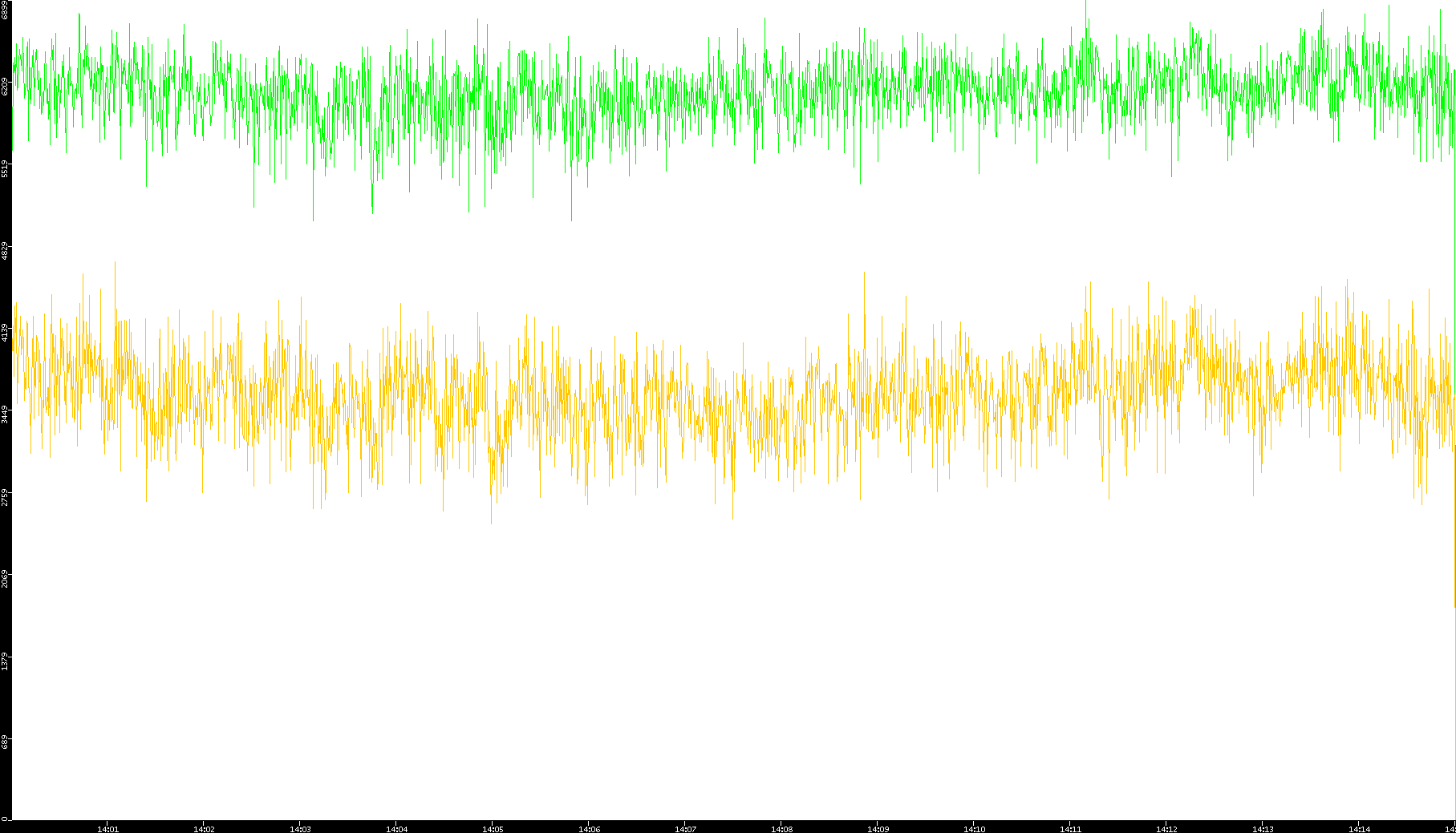Image resolution: width=1456 pixels, height=833 pixels.
Task: Click the 14:01 time axis label
Action: click(x=107, y=829)
